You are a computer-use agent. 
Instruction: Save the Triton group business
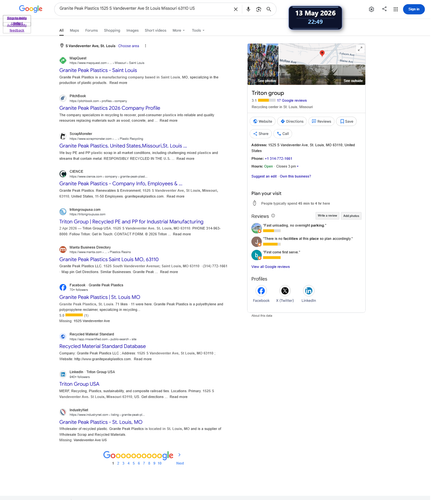coord(346,121)
